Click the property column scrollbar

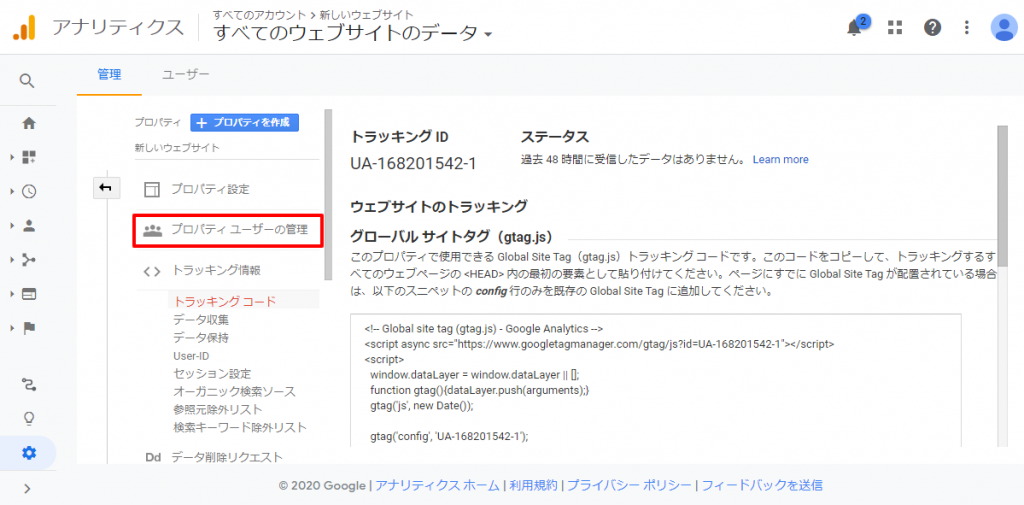point(328,195)
